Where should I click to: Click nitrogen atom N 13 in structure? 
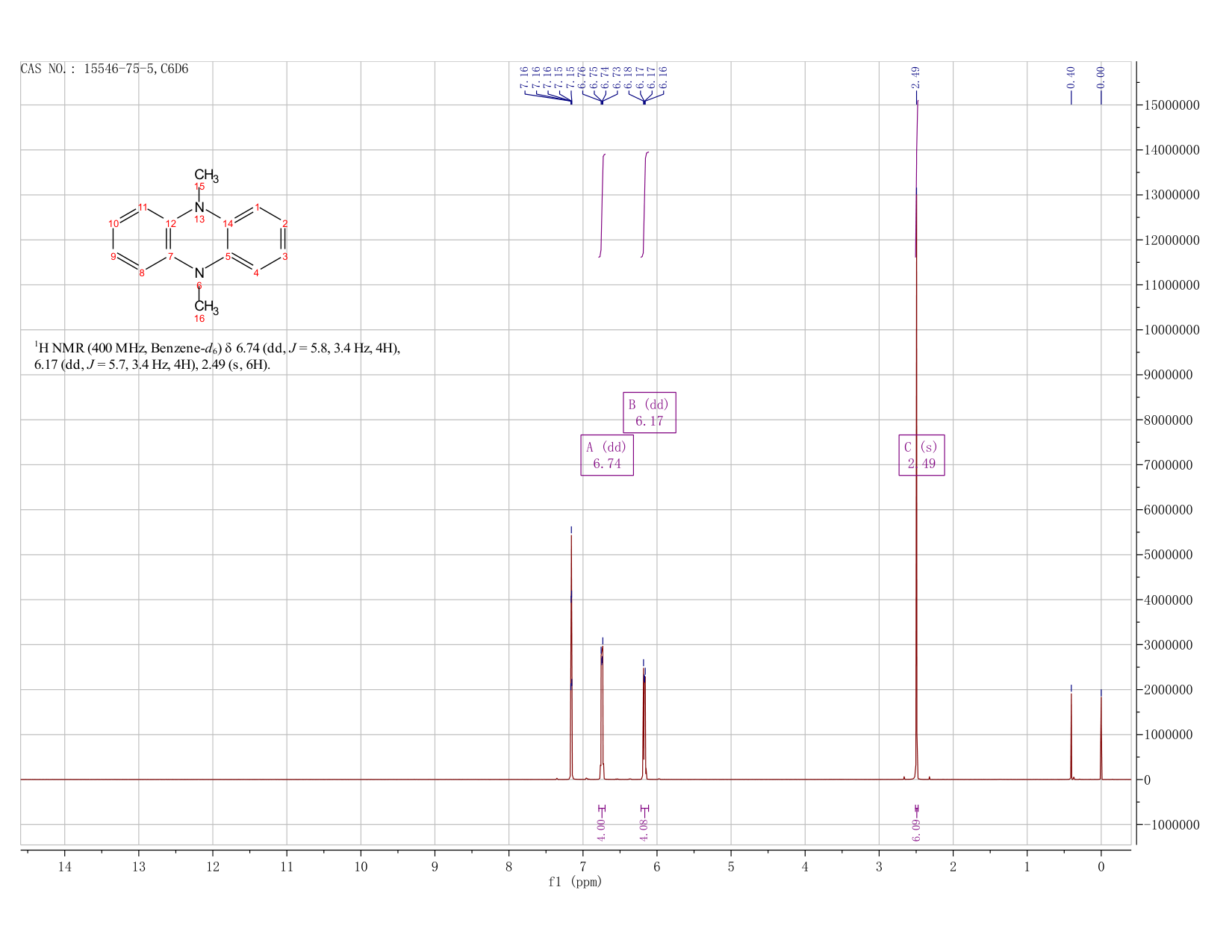pyautogui.click(x=199, y=208)
